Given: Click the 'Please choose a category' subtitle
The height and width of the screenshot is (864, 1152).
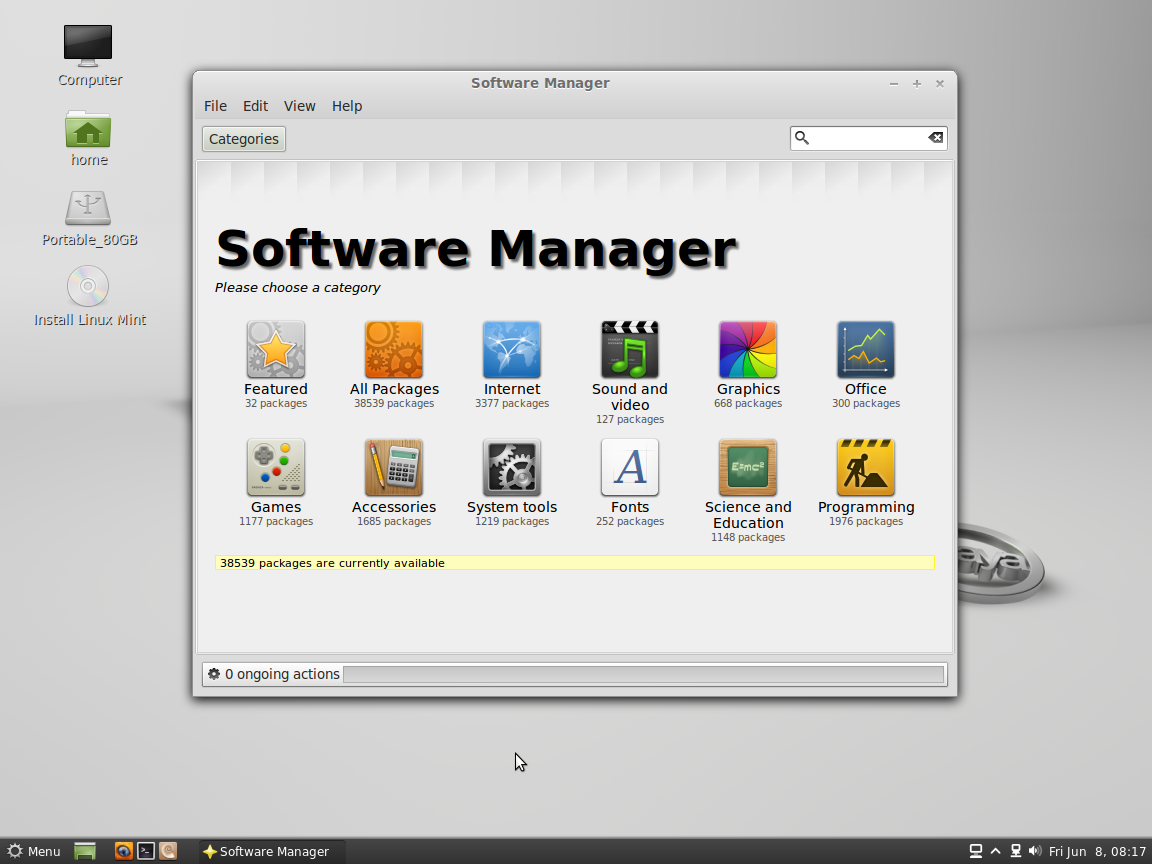Looking at the screenshot, I should (298, 287).
